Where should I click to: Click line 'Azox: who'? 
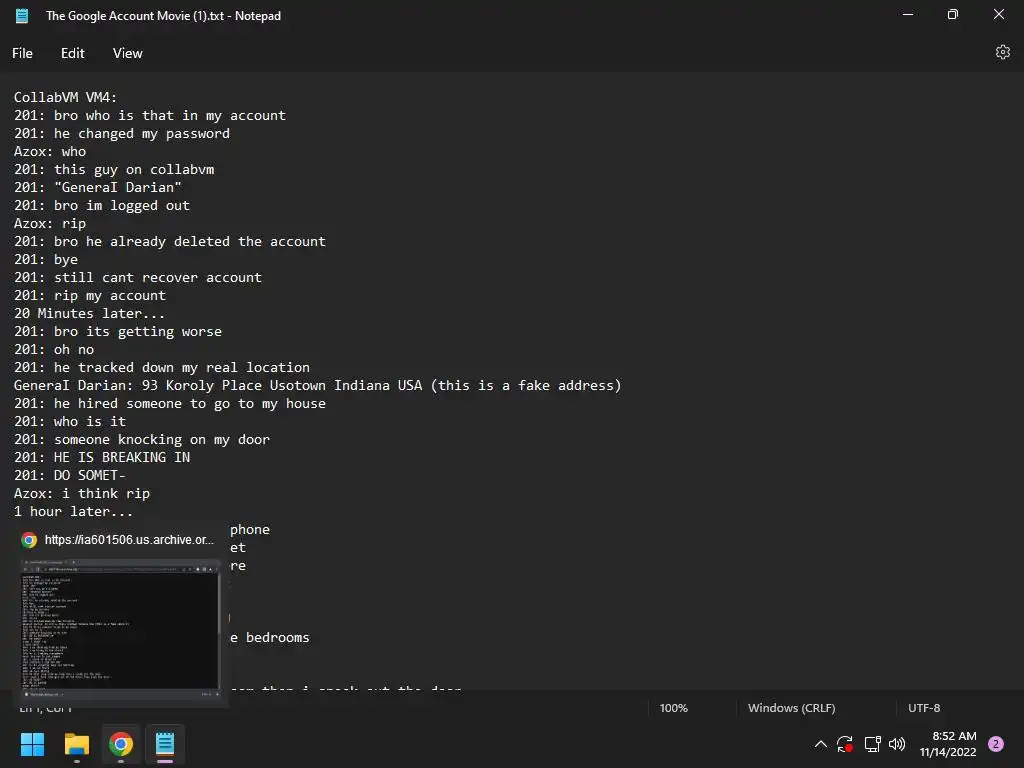pos(50,152)
